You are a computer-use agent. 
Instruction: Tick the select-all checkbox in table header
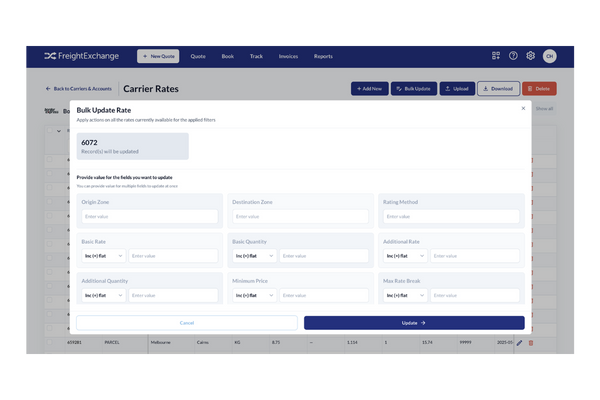[49, 131]
